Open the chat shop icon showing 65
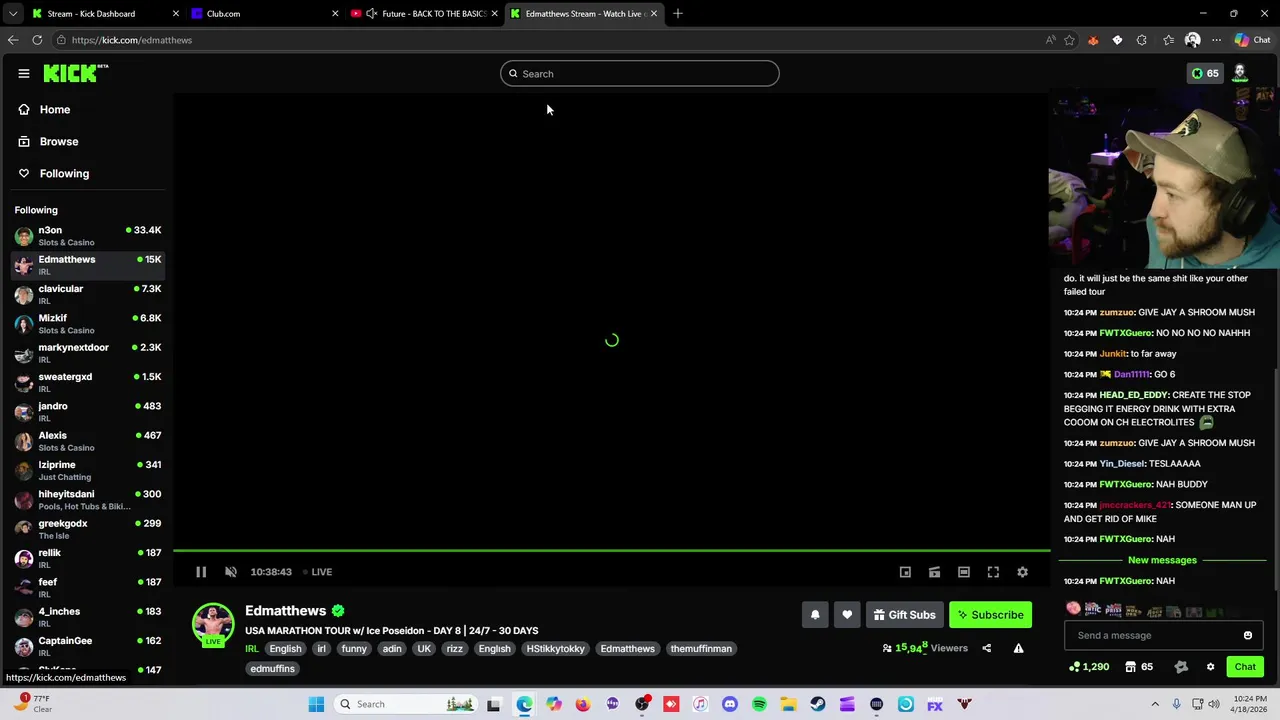 click(x=1139, y=666)
